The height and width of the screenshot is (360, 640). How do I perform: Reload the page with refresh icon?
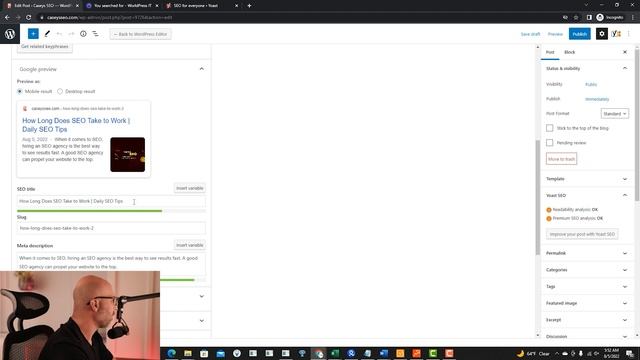click(29, 18)
